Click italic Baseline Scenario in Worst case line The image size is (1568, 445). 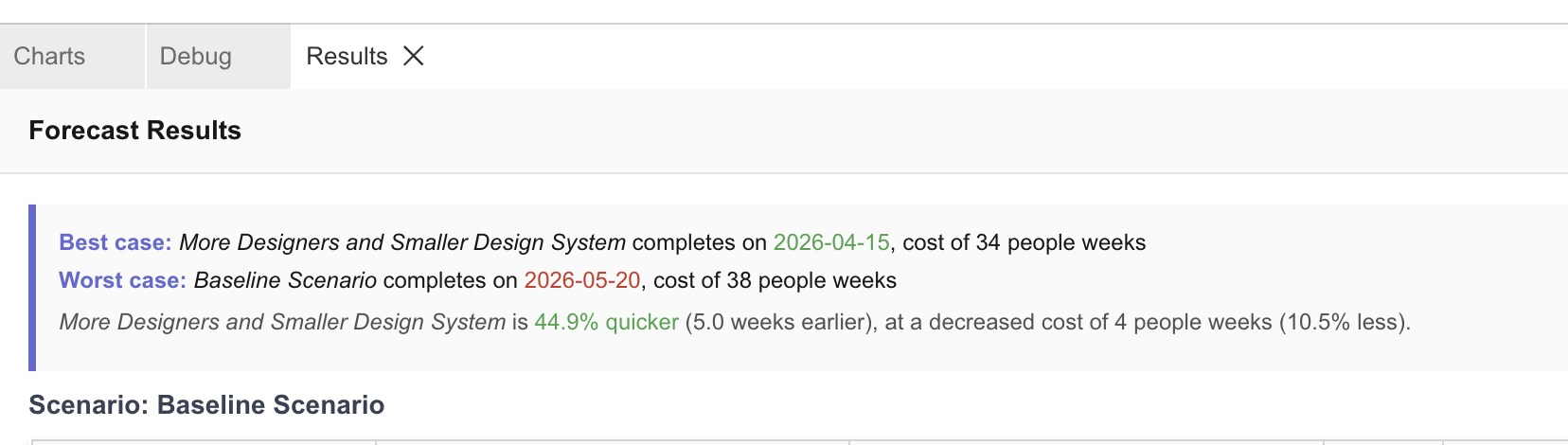pos(285,281)
